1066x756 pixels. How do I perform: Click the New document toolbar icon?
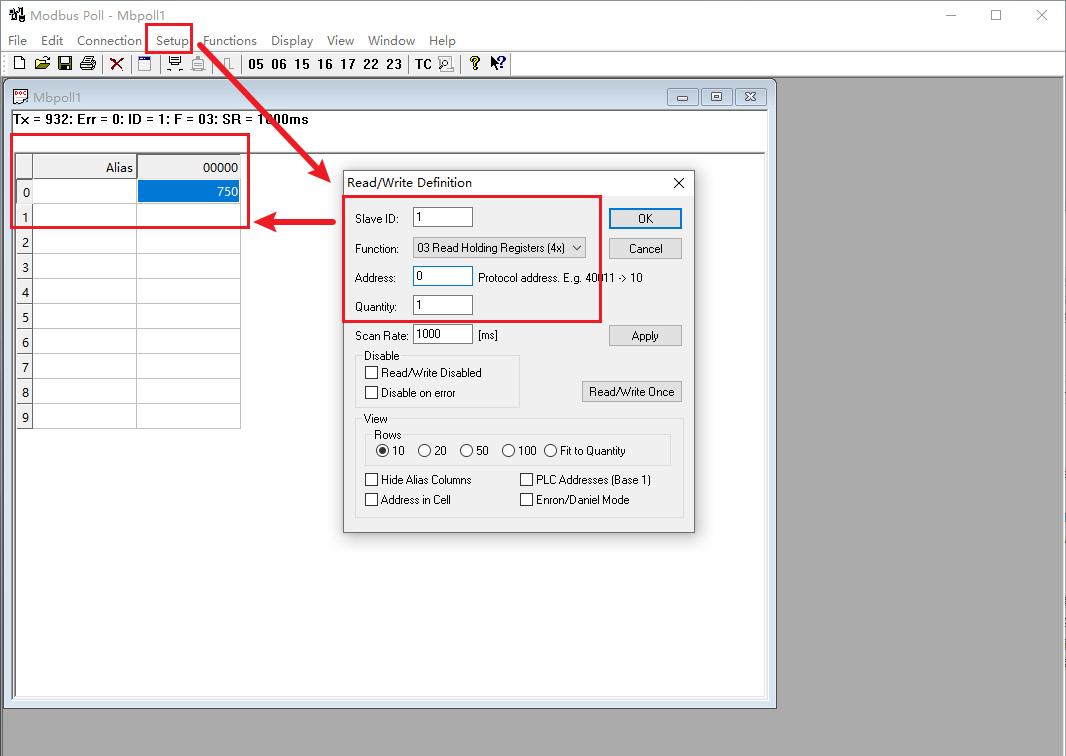[x=19, y=64]
